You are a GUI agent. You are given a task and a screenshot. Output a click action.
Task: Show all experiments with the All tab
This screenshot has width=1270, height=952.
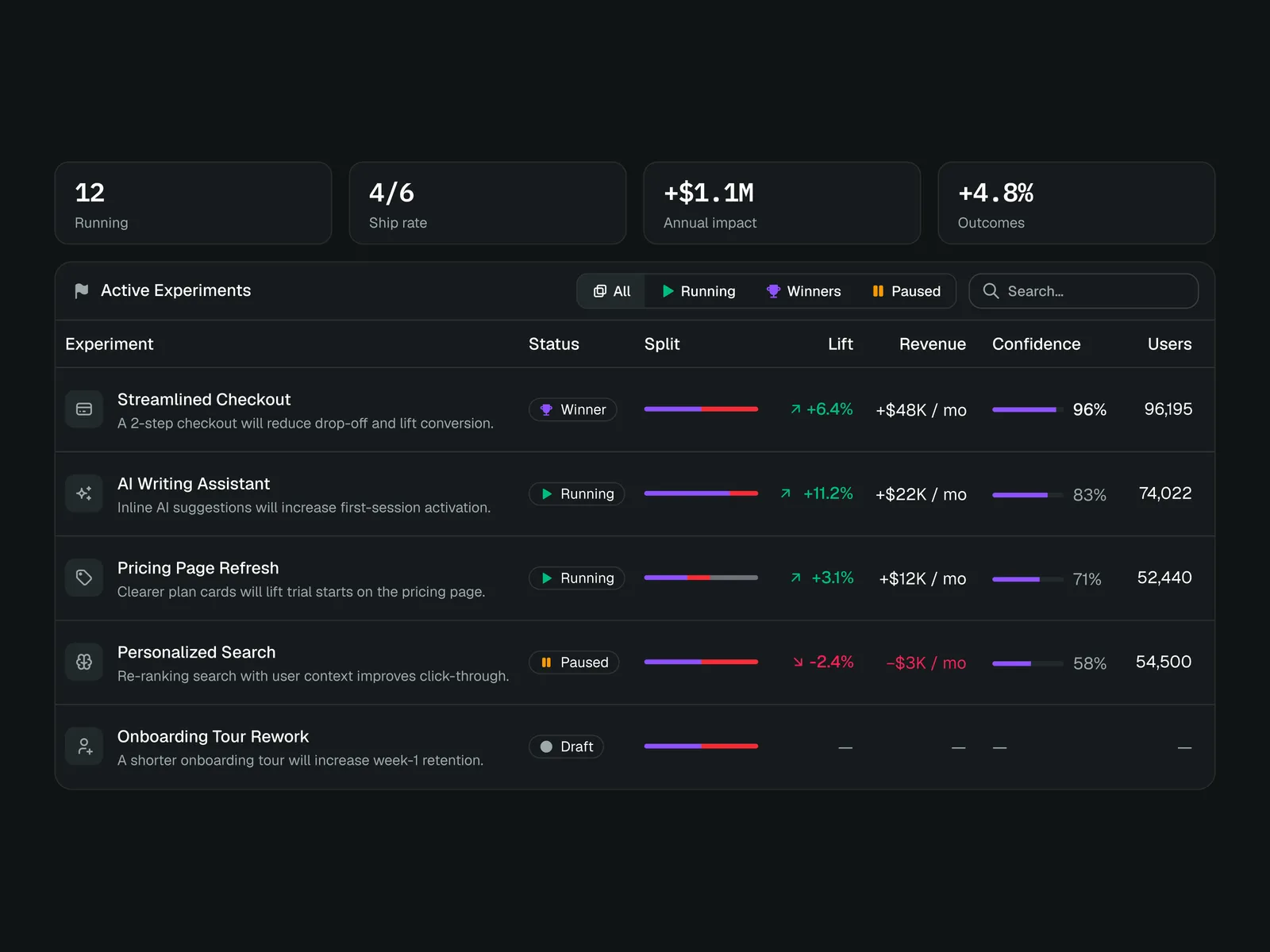611,291
